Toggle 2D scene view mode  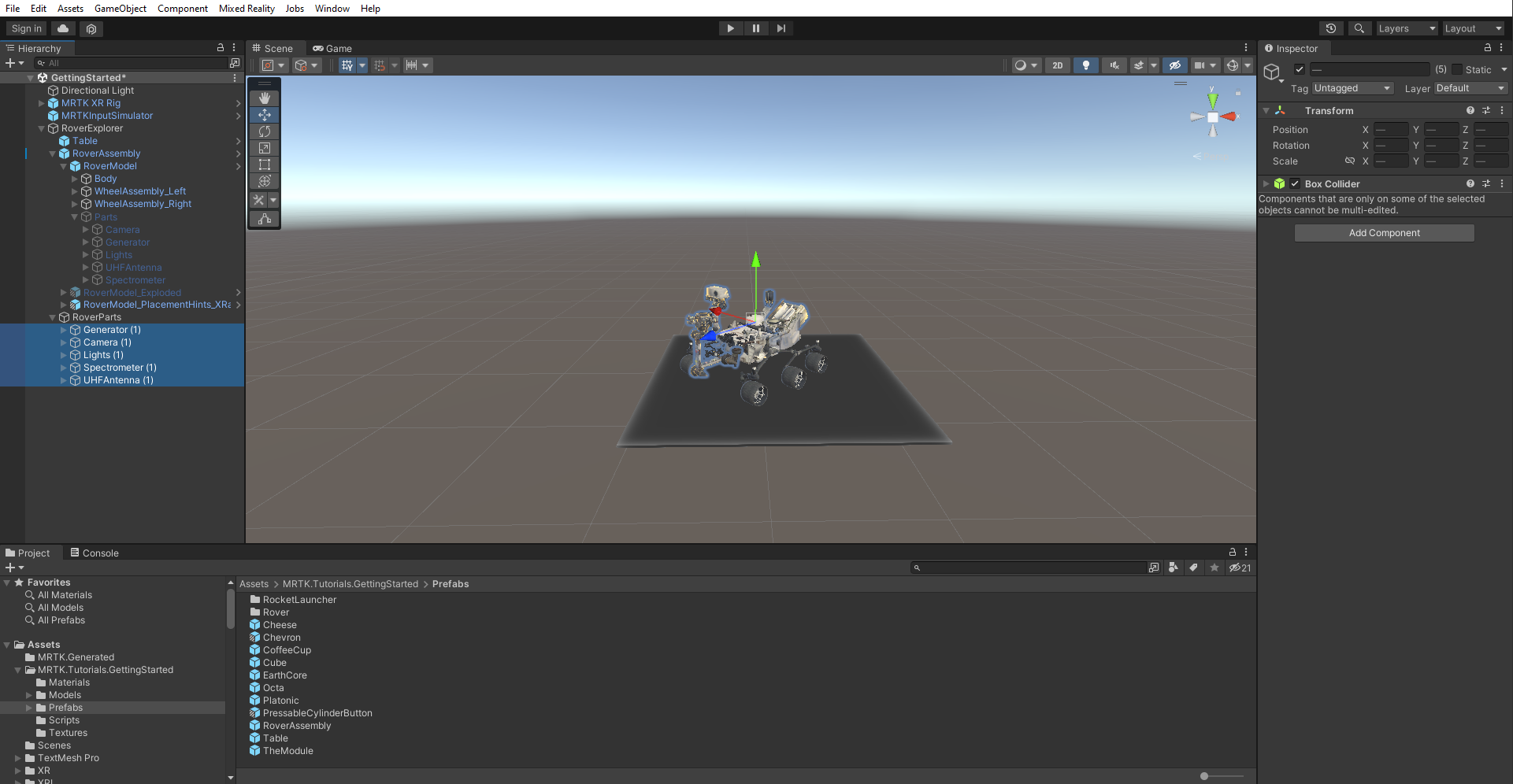[x=1058, y=65]
